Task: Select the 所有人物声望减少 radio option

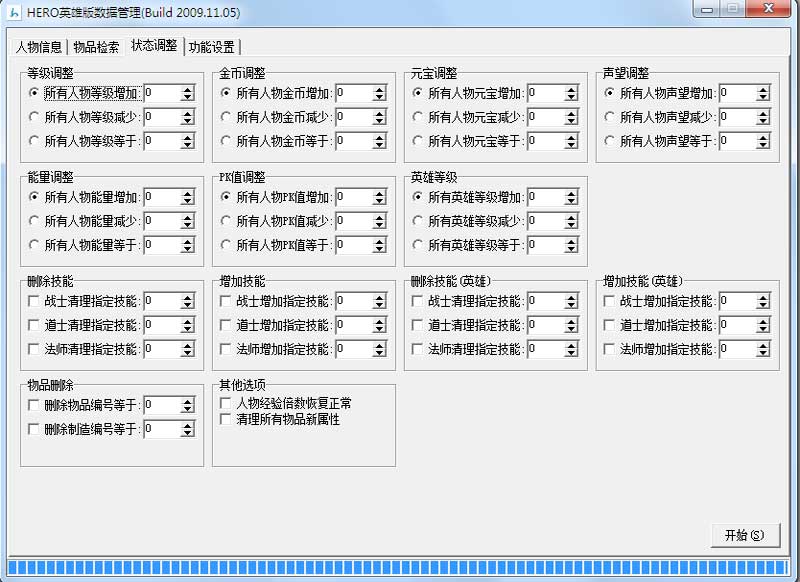Action: pyautogui.click(x=611, y=117)
